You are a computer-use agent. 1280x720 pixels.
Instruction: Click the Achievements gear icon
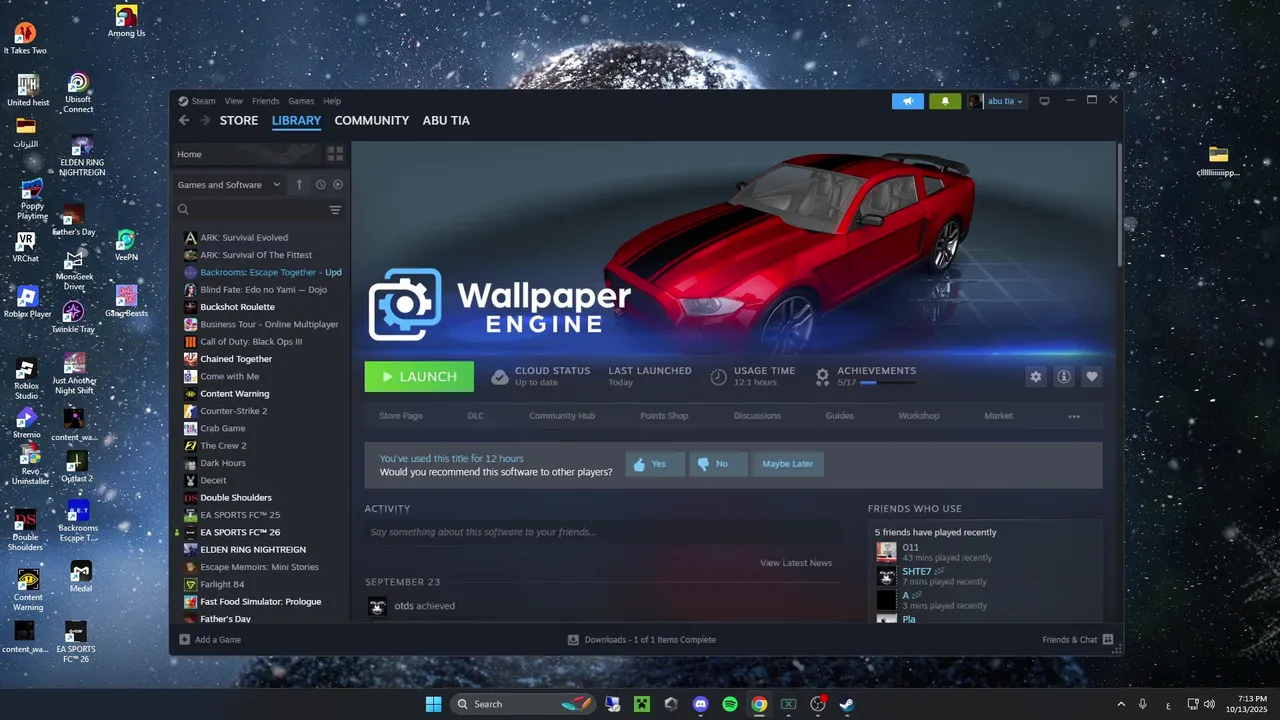pyautogui.click(x=822, y=377)
